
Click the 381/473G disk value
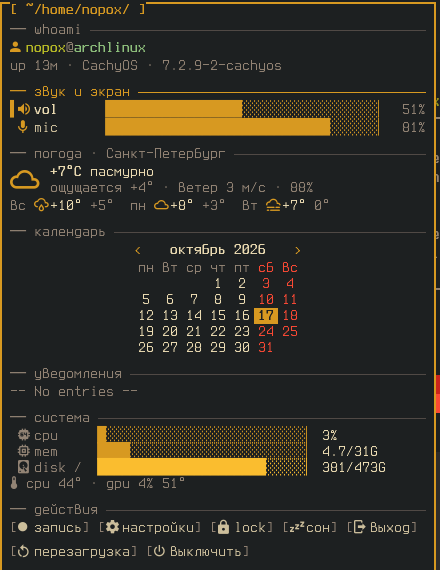354,467
